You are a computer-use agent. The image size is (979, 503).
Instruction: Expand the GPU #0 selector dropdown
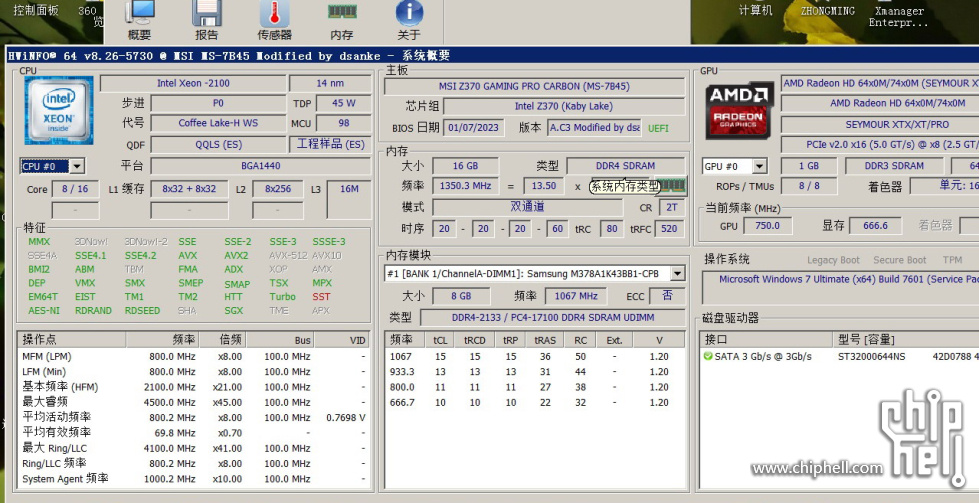pyautogui.click(x=759, y=167)
